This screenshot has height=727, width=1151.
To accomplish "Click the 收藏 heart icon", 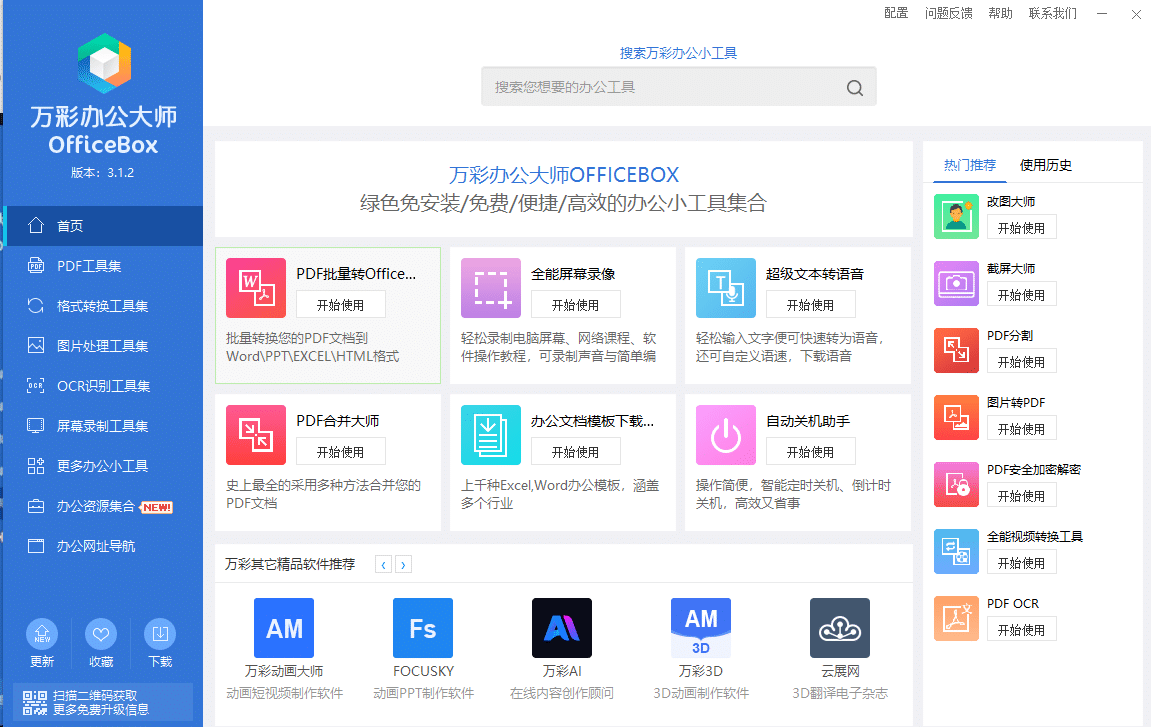I will coord(101,634).
